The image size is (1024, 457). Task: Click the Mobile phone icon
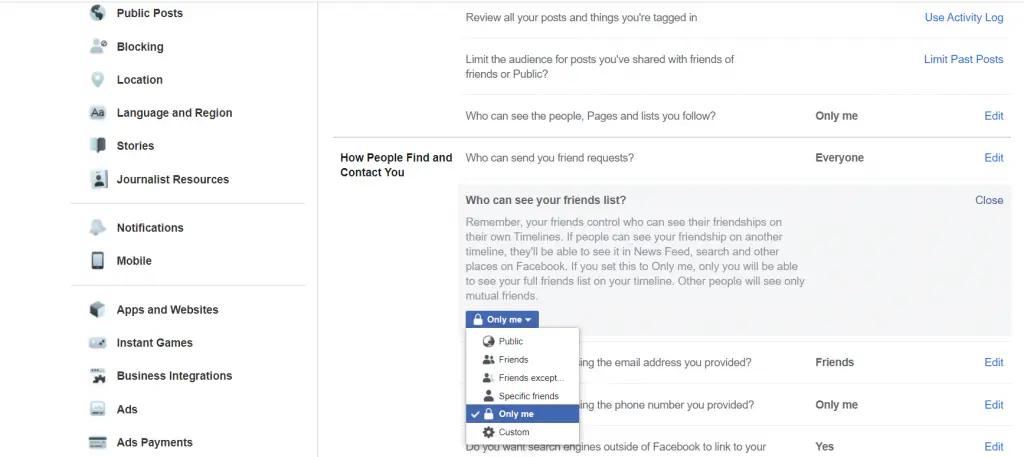pyautogui.click(x=97, y=260)
